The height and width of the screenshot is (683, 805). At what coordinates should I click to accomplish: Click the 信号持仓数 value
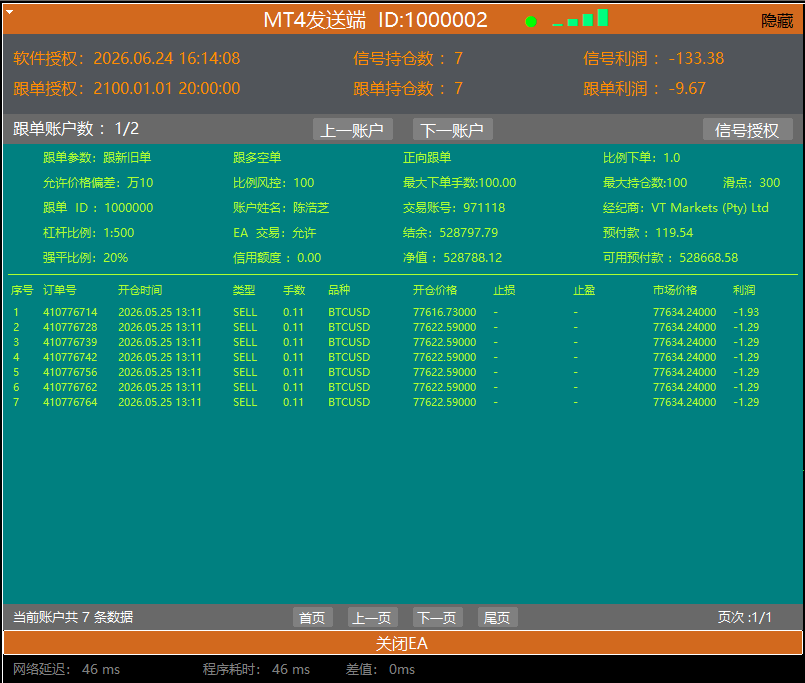point(458,59)
